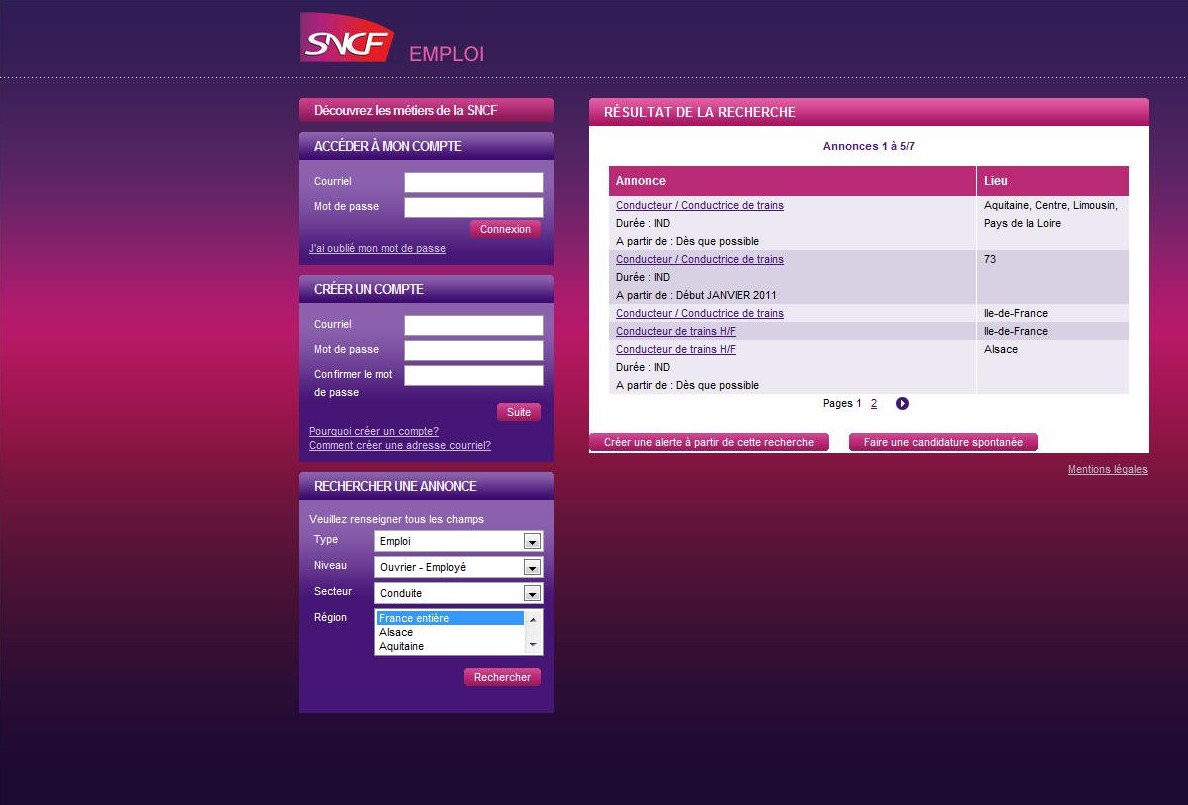Click the SNCF logo
Screen dimensions: 1188x805
click(347, 37)
